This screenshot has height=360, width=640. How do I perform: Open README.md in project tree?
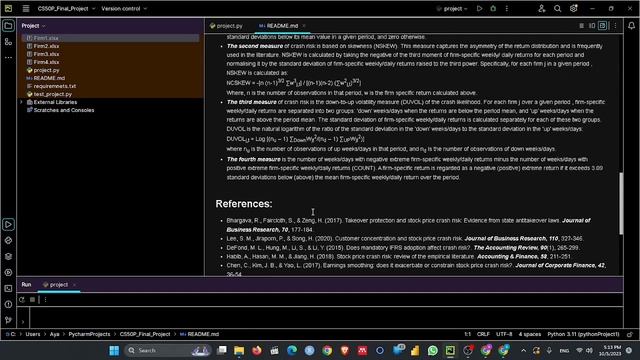[x=49, y=78]
